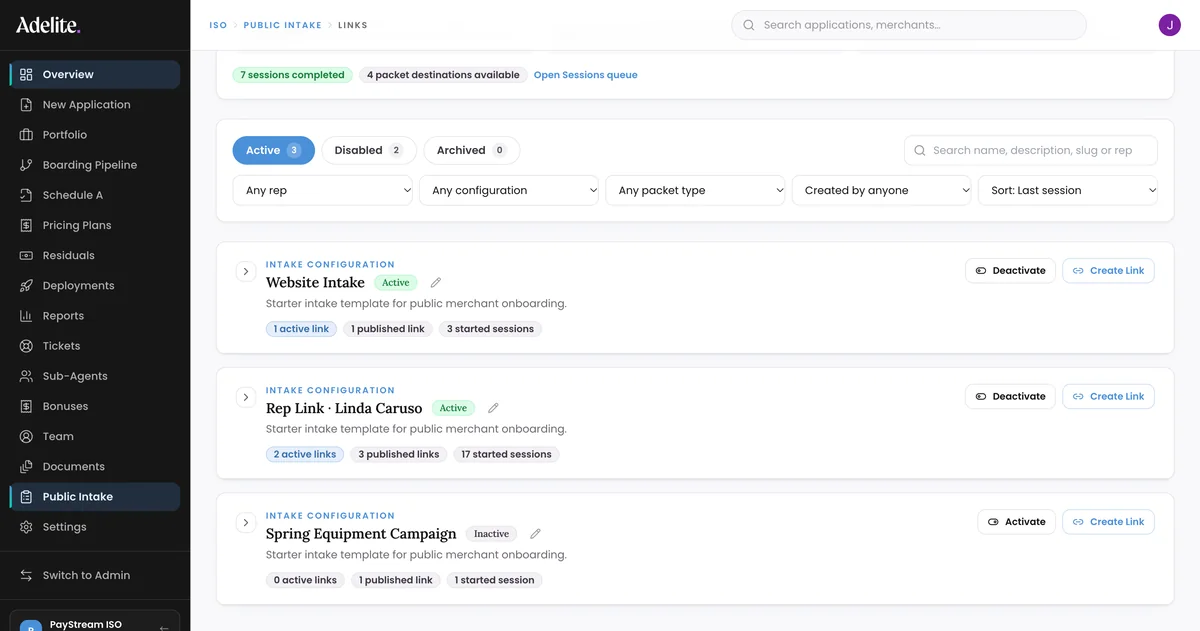Click the PayStream ISO account switcher
This screenshot has width=1200, height=631.
coord(95,621)
